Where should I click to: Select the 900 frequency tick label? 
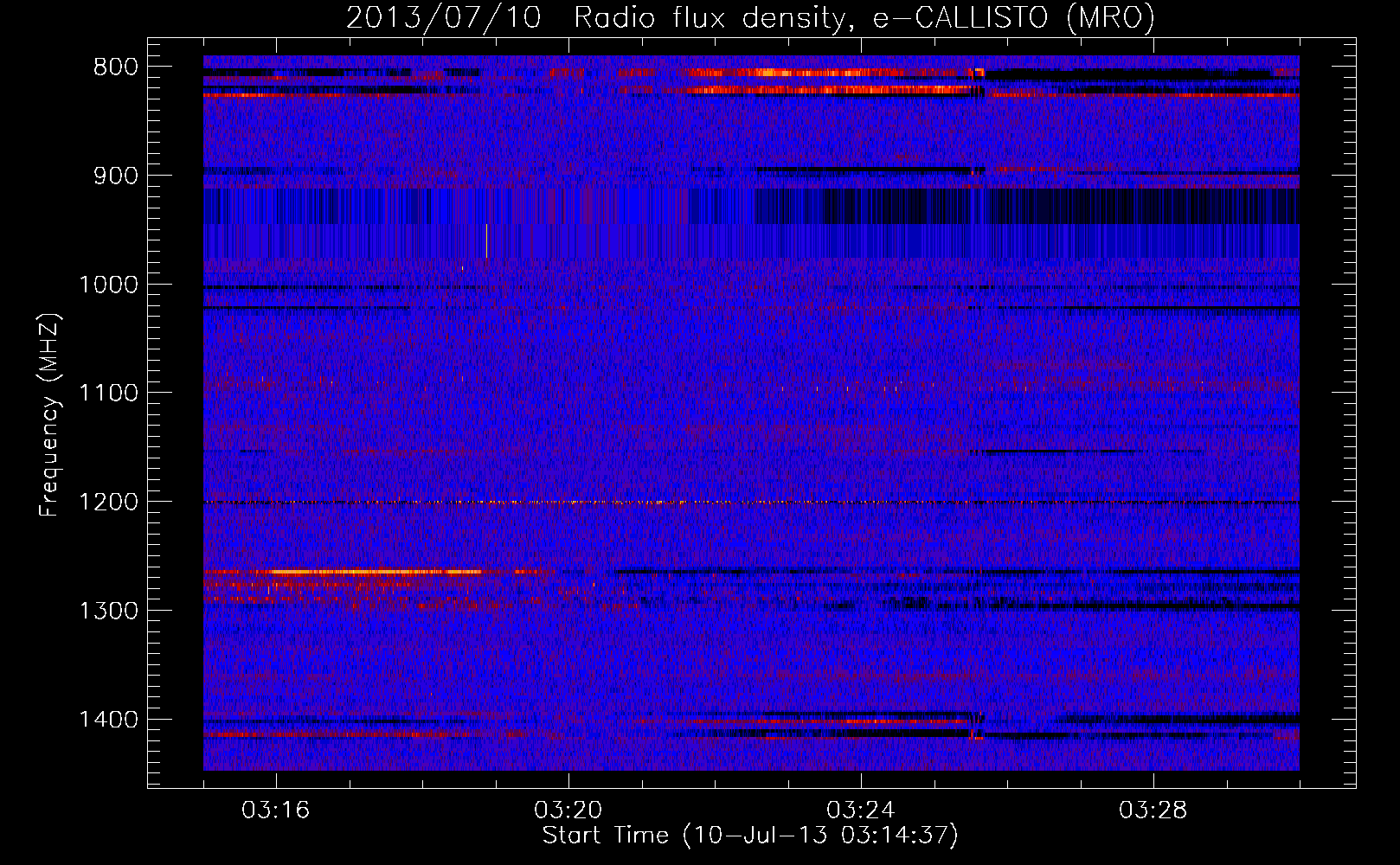click(x=115, y=176)
